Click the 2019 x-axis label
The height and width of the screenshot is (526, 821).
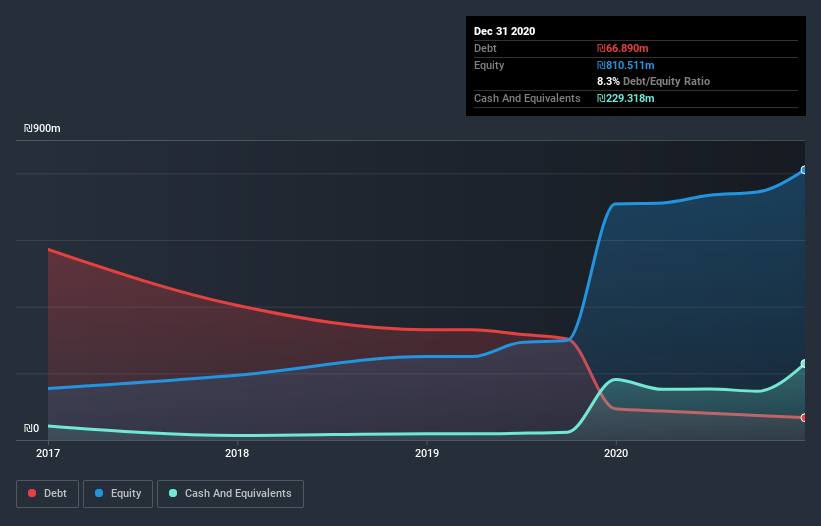coord(427,453)
